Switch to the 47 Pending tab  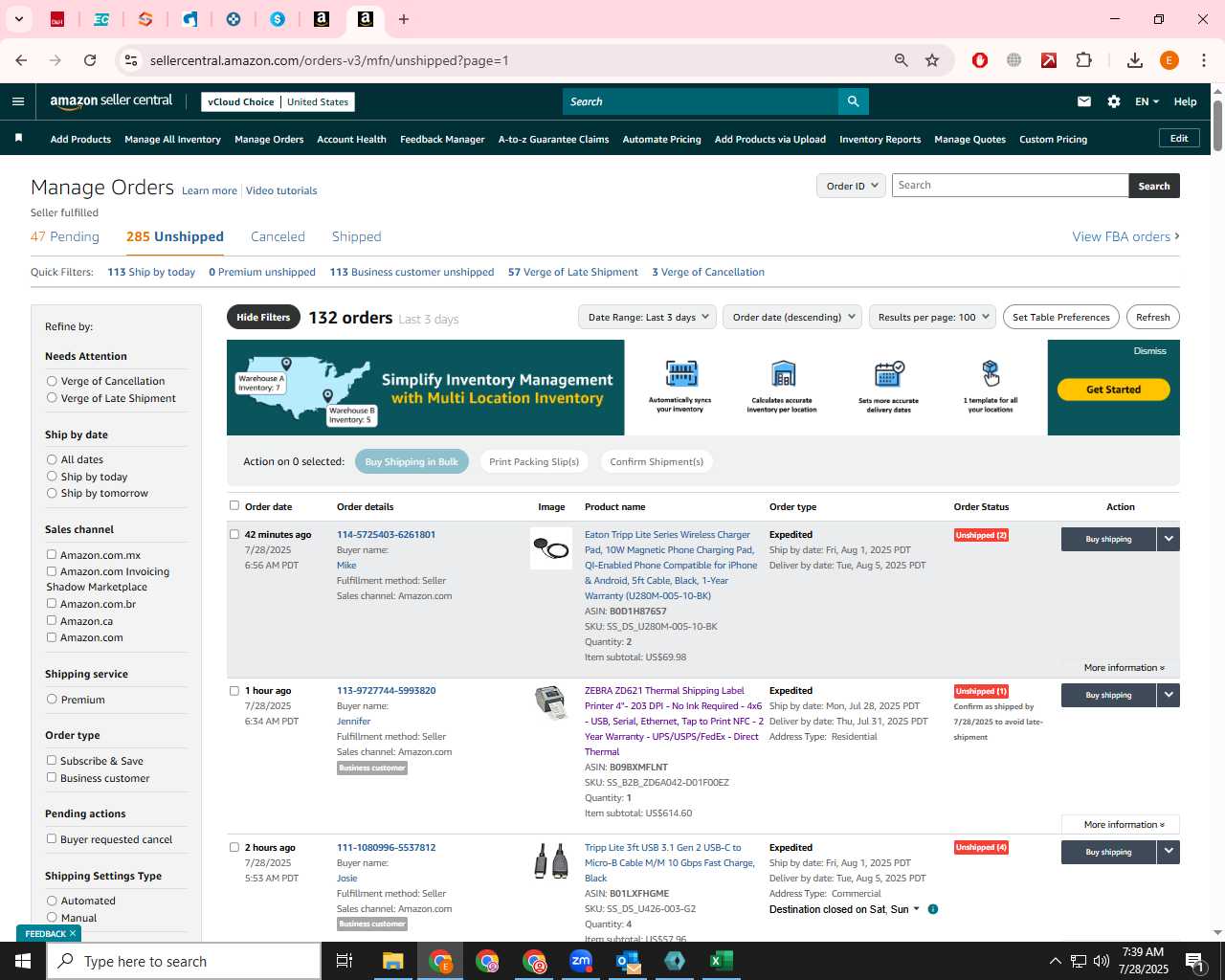pos(65,236)
